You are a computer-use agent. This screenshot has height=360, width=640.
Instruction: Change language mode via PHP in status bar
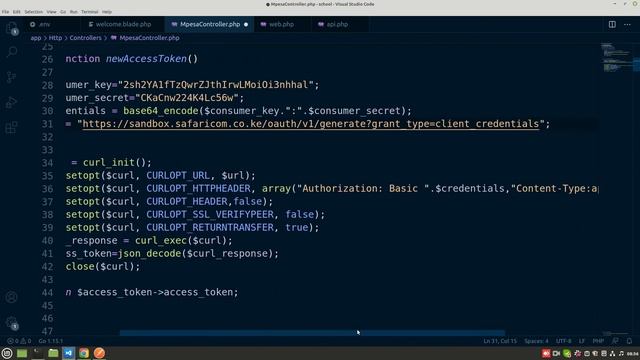click(x=598, y=341)
